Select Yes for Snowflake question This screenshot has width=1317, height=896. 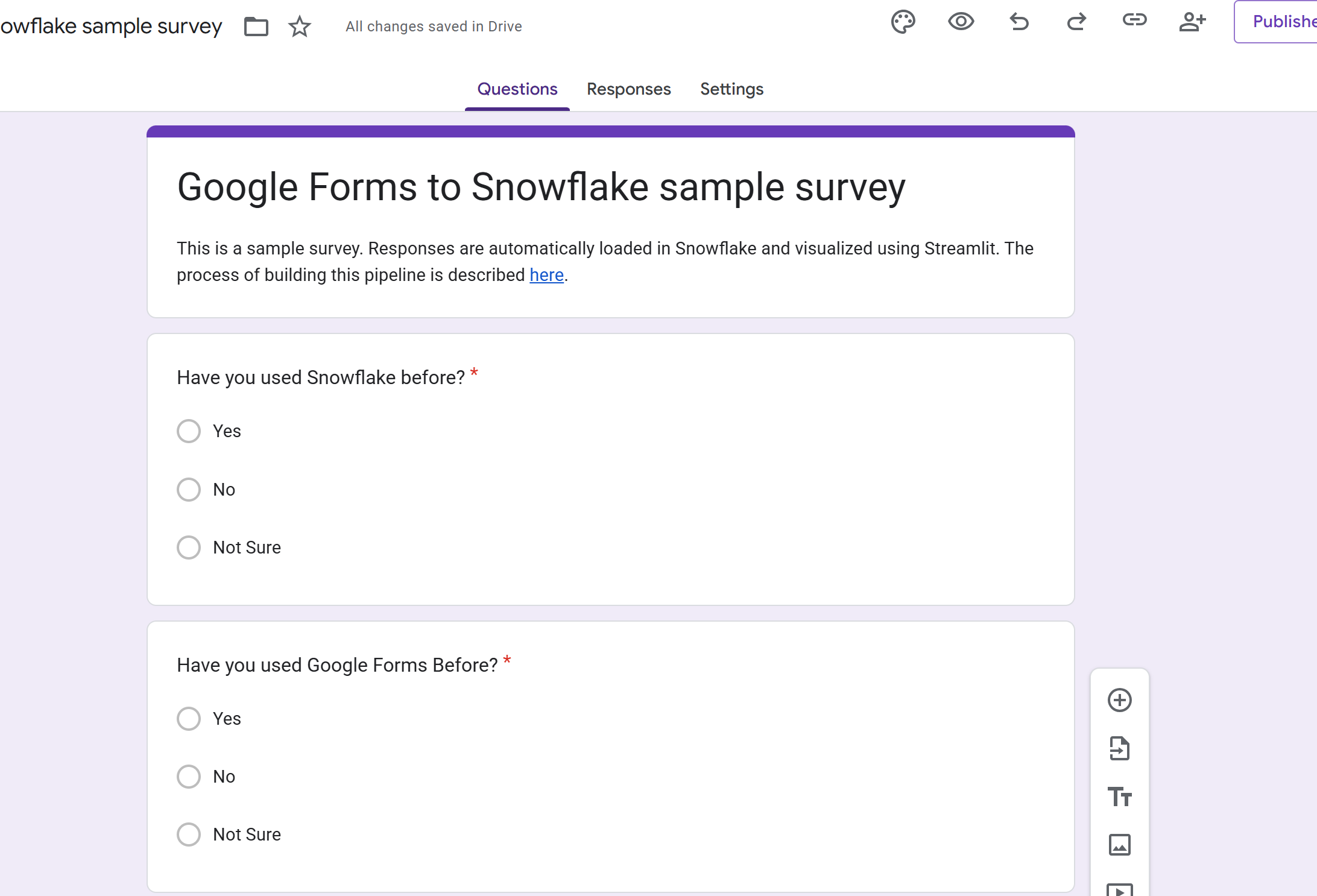[189, 431]
